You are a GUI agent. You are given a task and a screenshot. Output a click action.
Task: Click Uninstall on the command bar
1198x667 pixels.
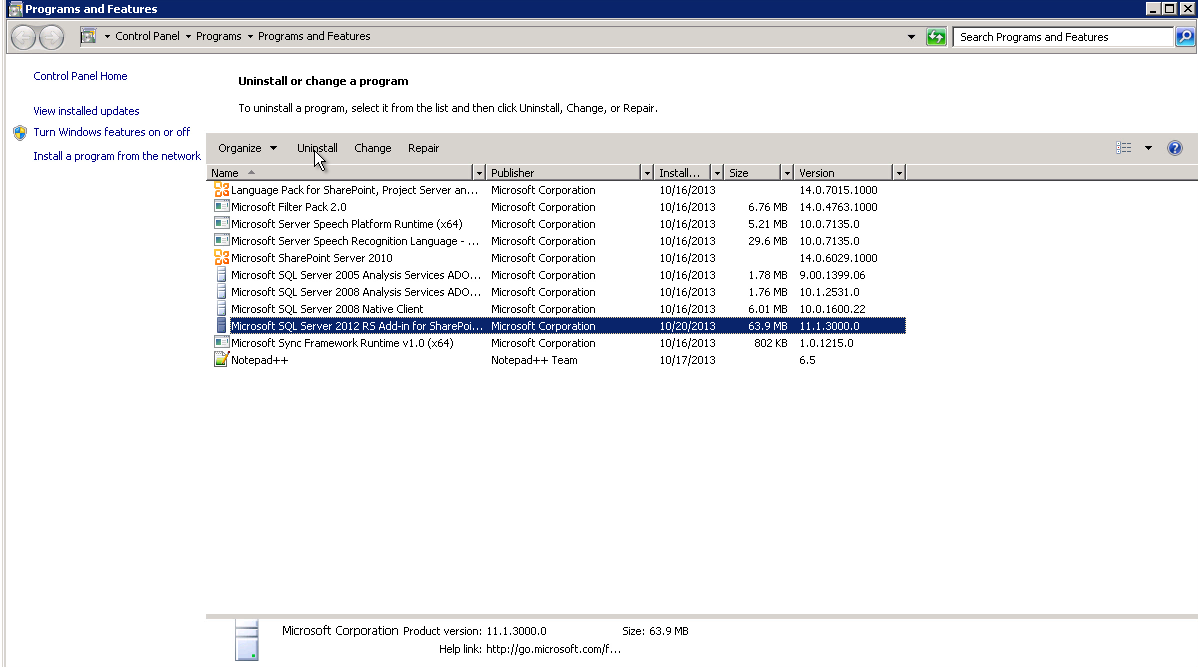pos(316,147)
